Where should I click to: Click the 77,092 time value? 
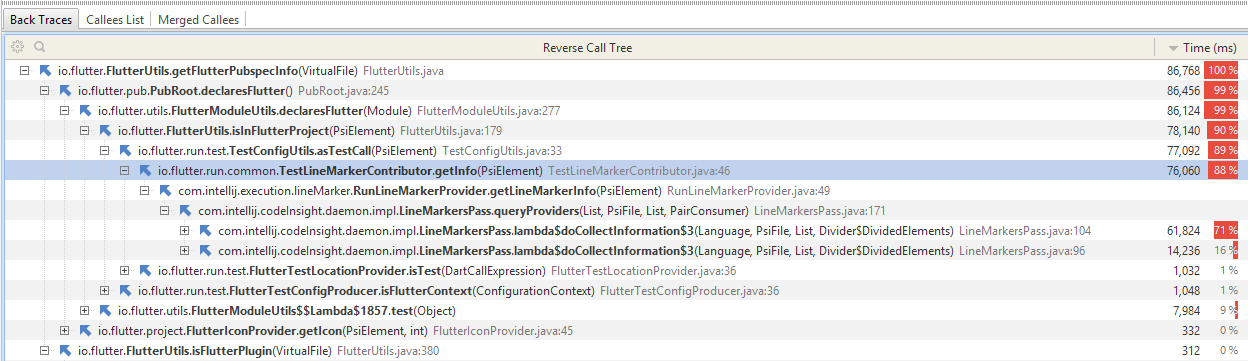1183,151
